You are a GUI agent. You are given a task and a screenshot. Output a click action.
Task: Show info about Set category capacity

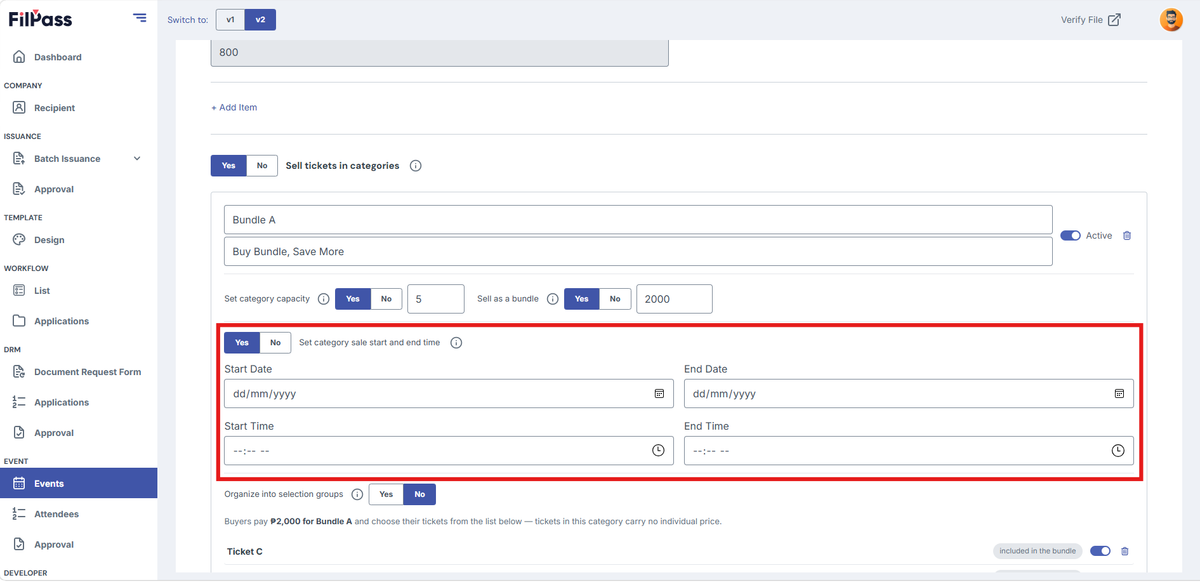[x=323, y=299]
